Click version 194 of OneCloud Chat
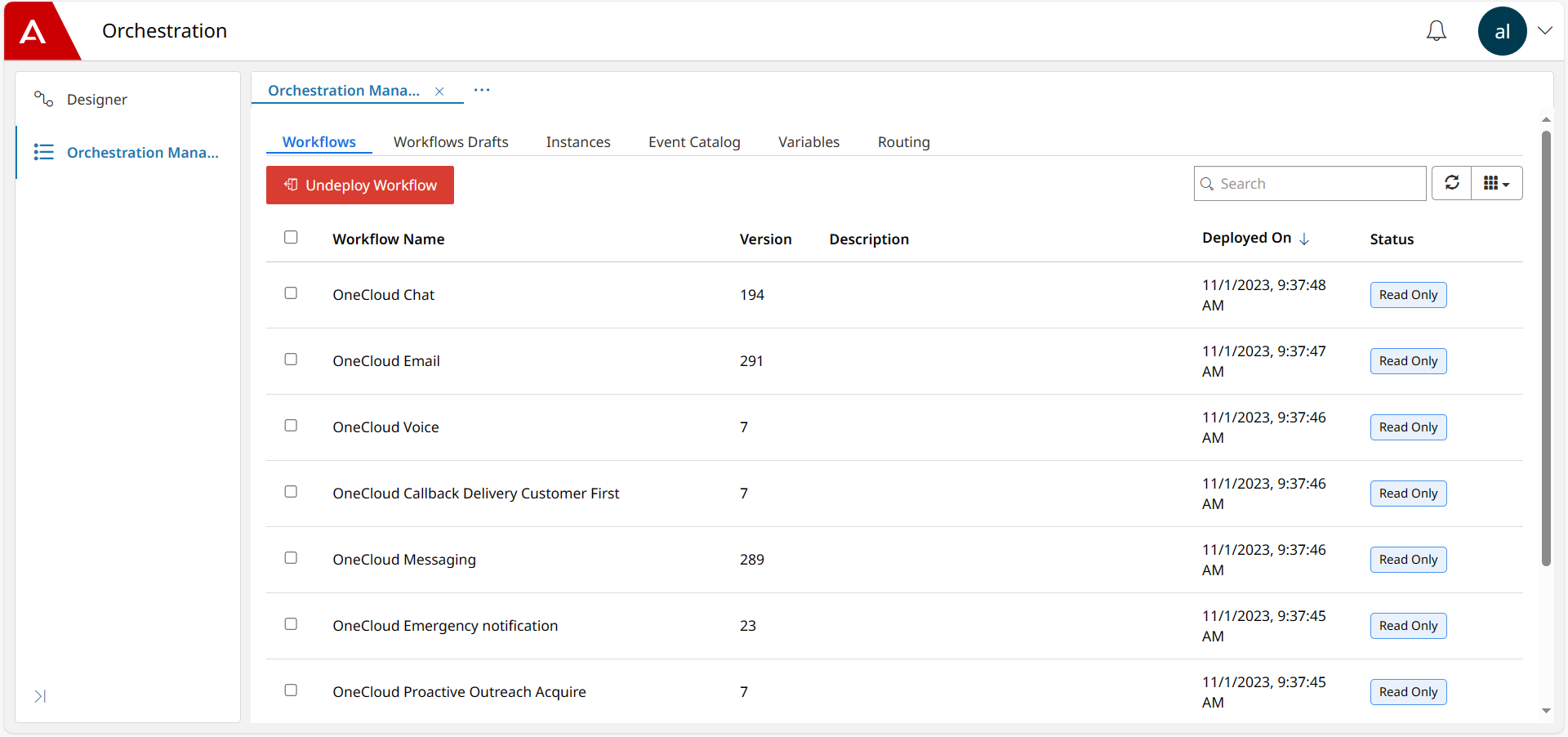Viewport: 1568px width, 737px height. pyautogui.click(x=752, y=295)
